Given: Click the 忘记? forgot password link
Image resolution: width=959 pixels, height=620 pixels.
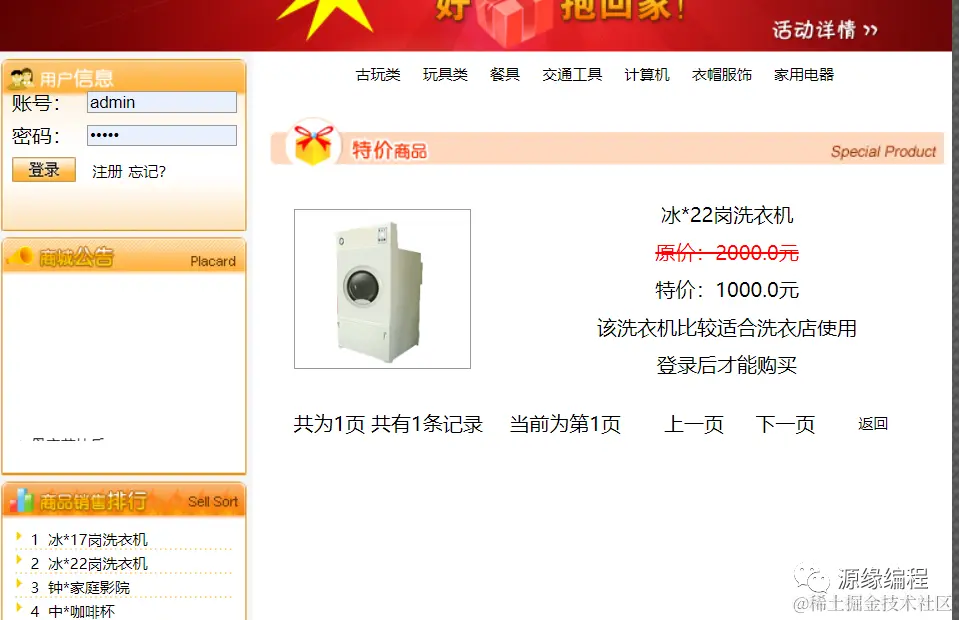Looking at the screenshot, I should [x=147, y=172].
